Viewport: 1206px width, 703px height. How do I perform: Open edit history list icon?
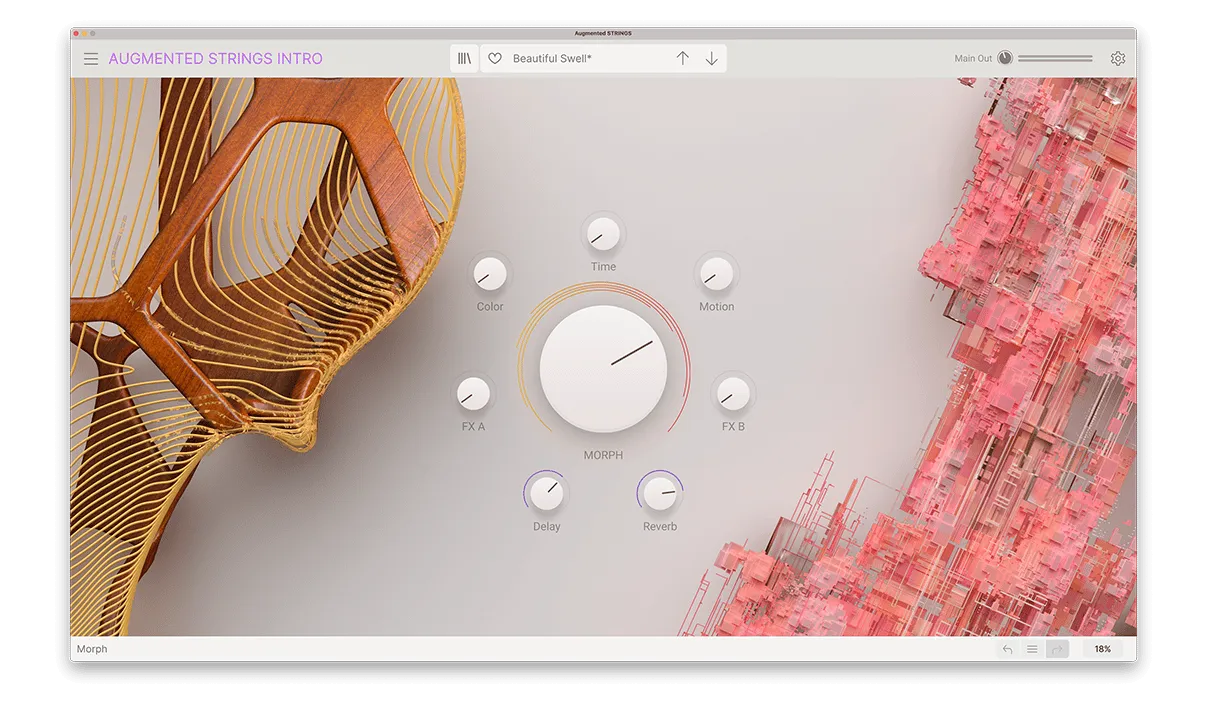[1032, 649]
